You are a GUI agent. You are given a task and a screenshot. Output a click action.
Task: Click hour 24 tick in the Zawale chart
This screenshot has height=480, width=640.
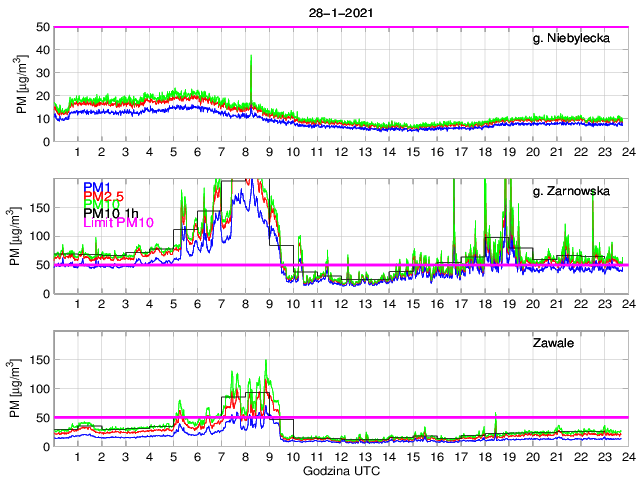tap(627, 456)
